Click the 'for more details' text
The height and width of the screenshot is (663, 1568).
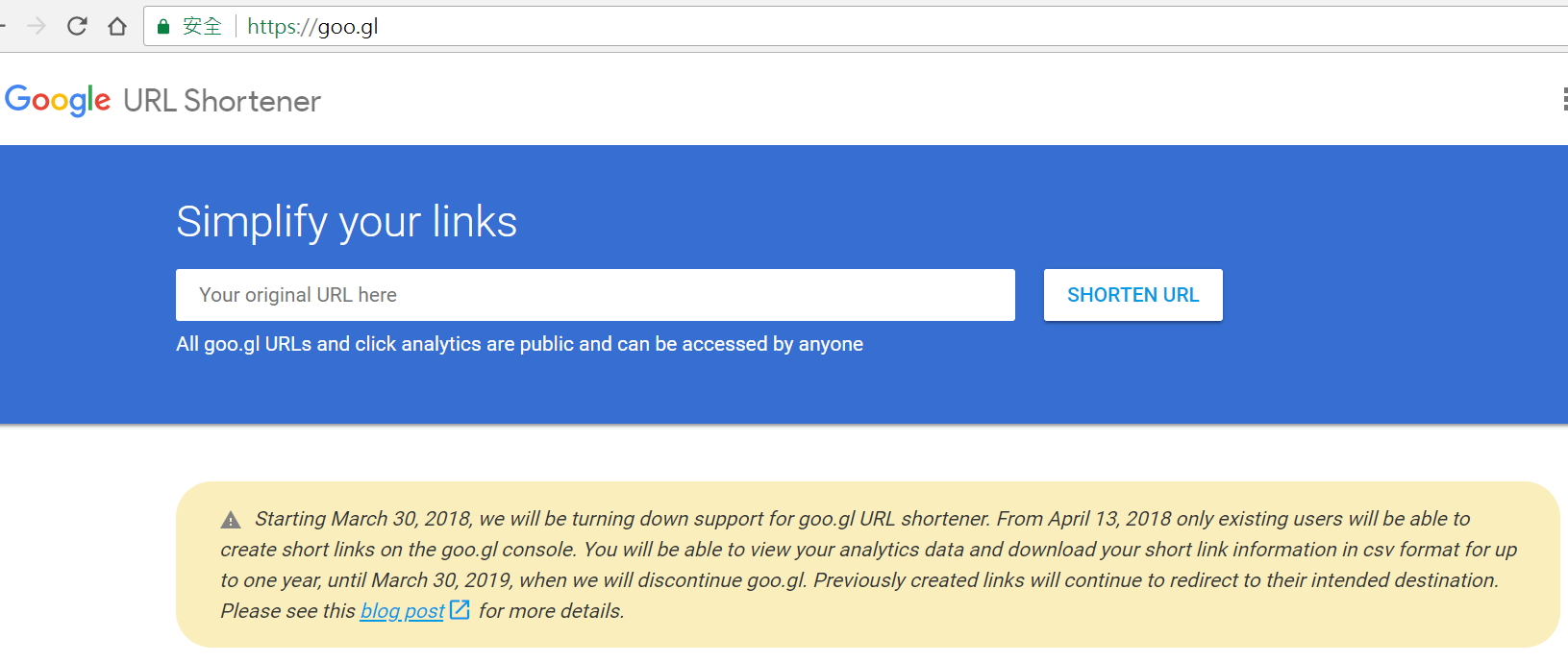551,611
